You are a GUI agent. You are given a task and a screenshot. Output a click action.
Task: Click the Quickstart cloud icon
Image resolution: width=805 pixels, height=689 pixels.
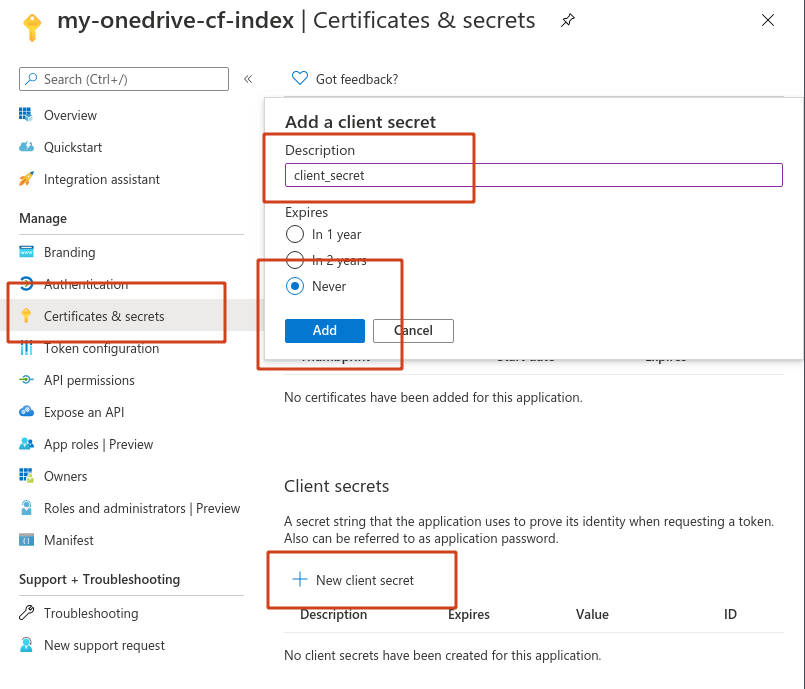point(26,147)
